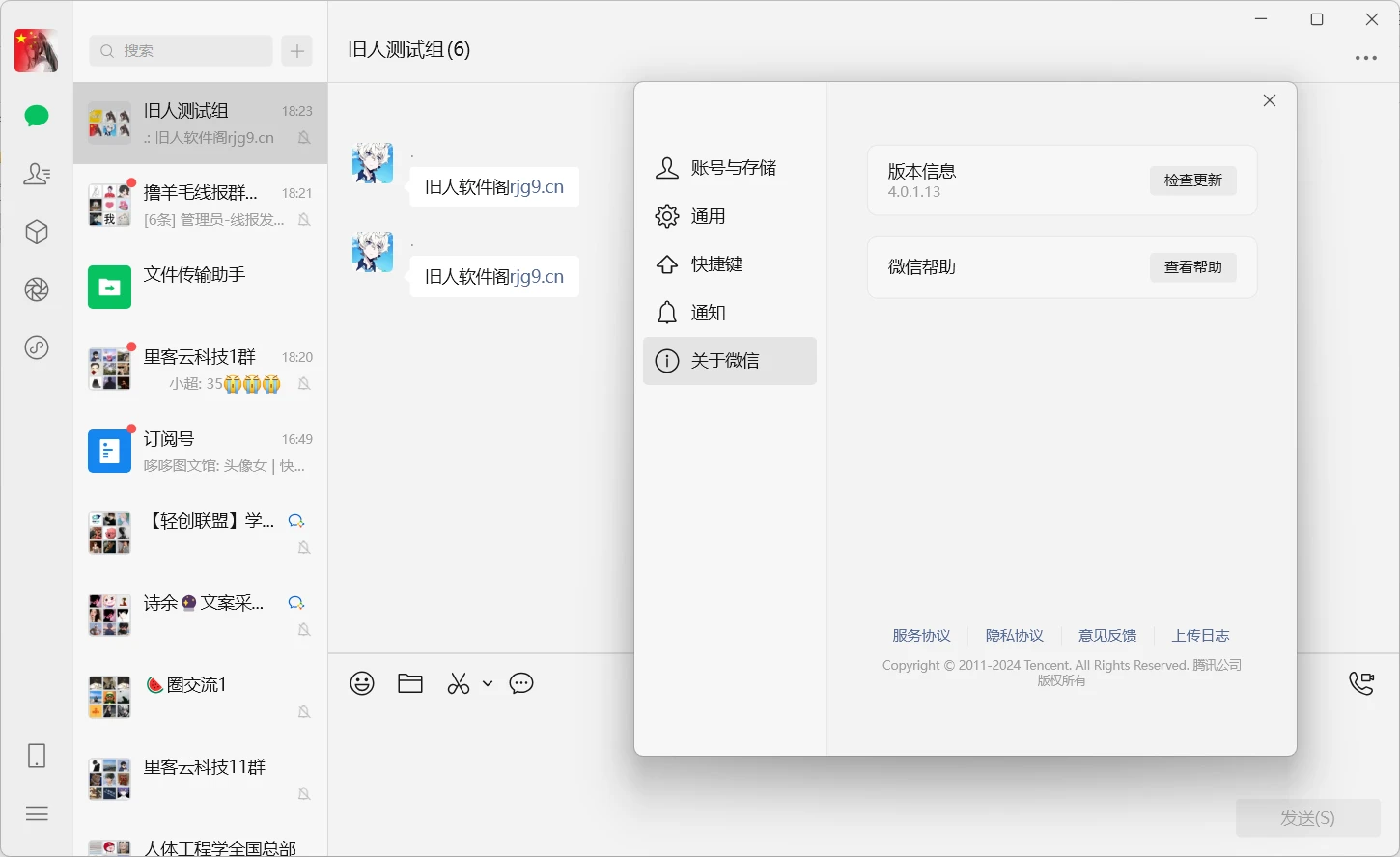Open the Favorites cube icon

37,232
